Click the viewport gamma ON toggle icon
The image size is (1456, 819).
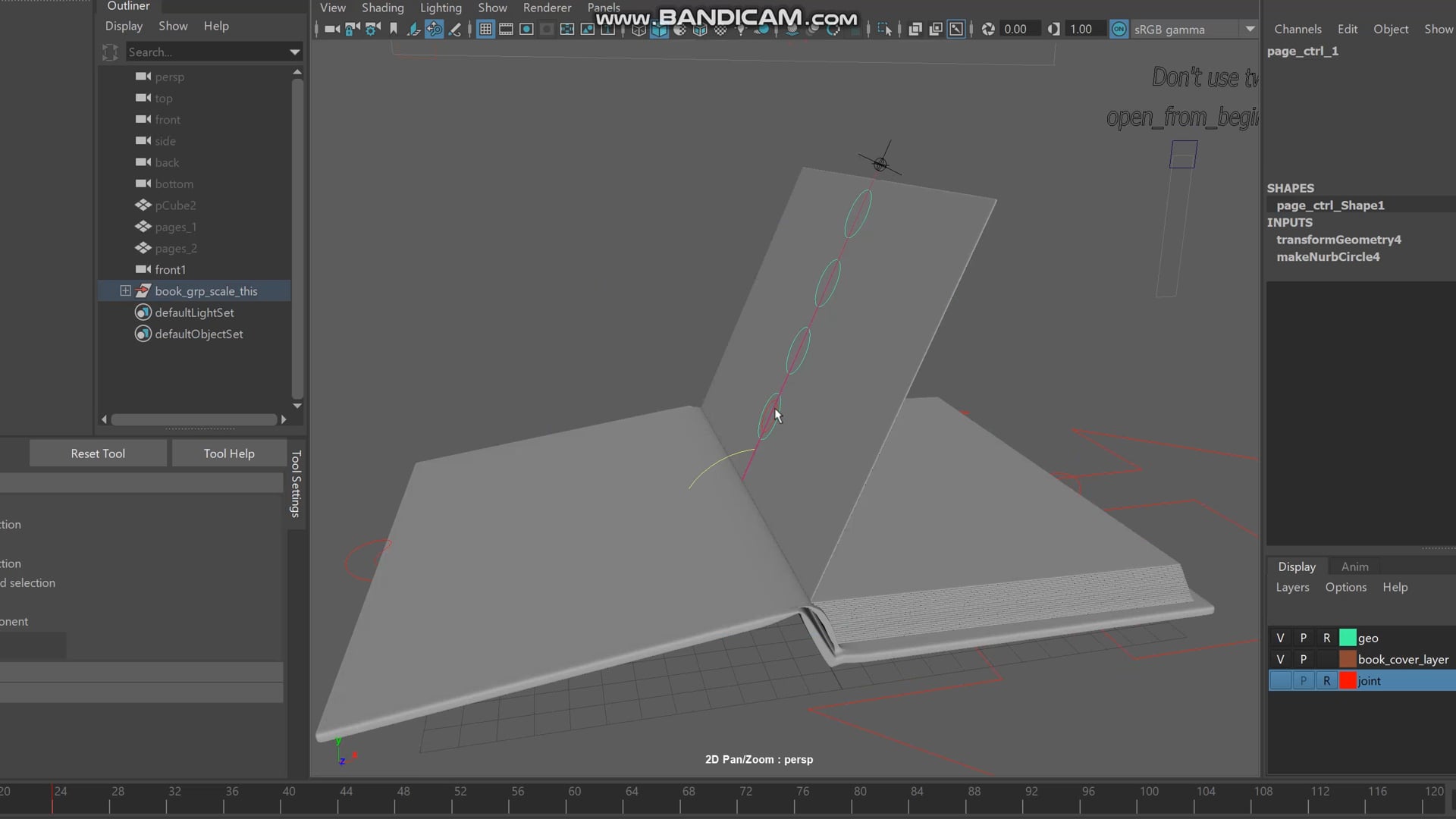click(1119, 29)
